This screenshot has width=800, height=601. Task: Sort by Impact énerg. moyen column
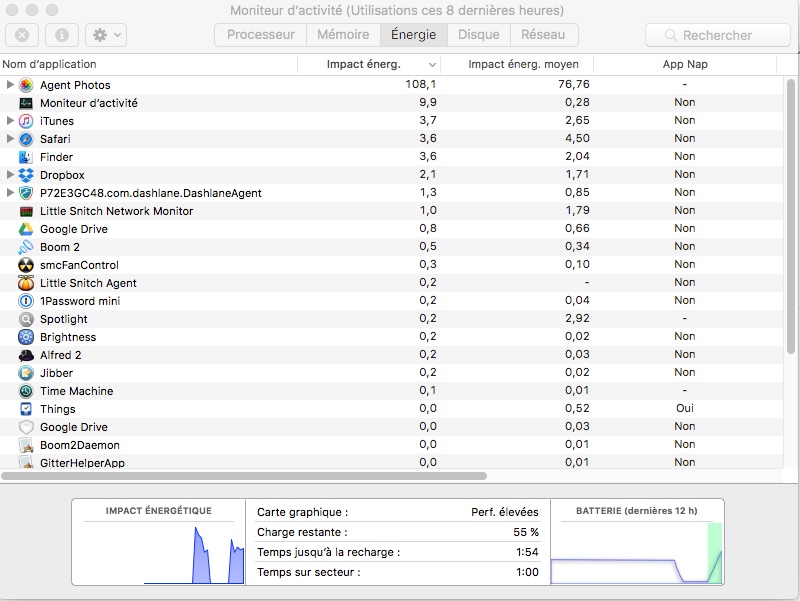point(517,64)
